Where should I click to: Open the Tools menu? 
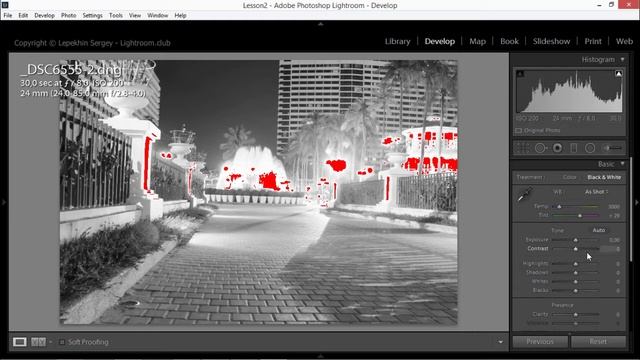(116, 16)
